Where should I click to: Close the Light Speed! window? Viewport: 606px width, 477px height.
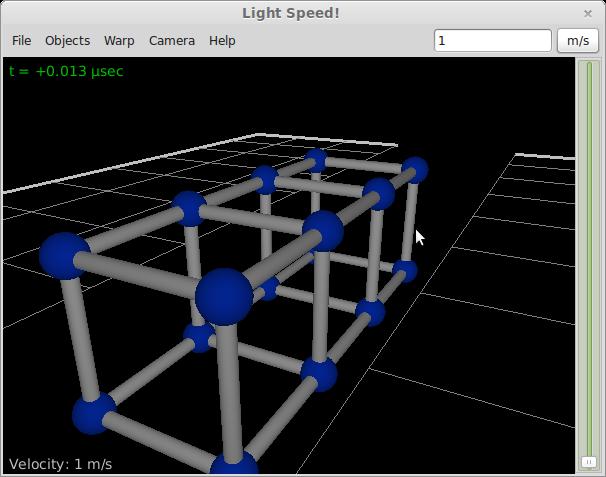click(588, 13)
